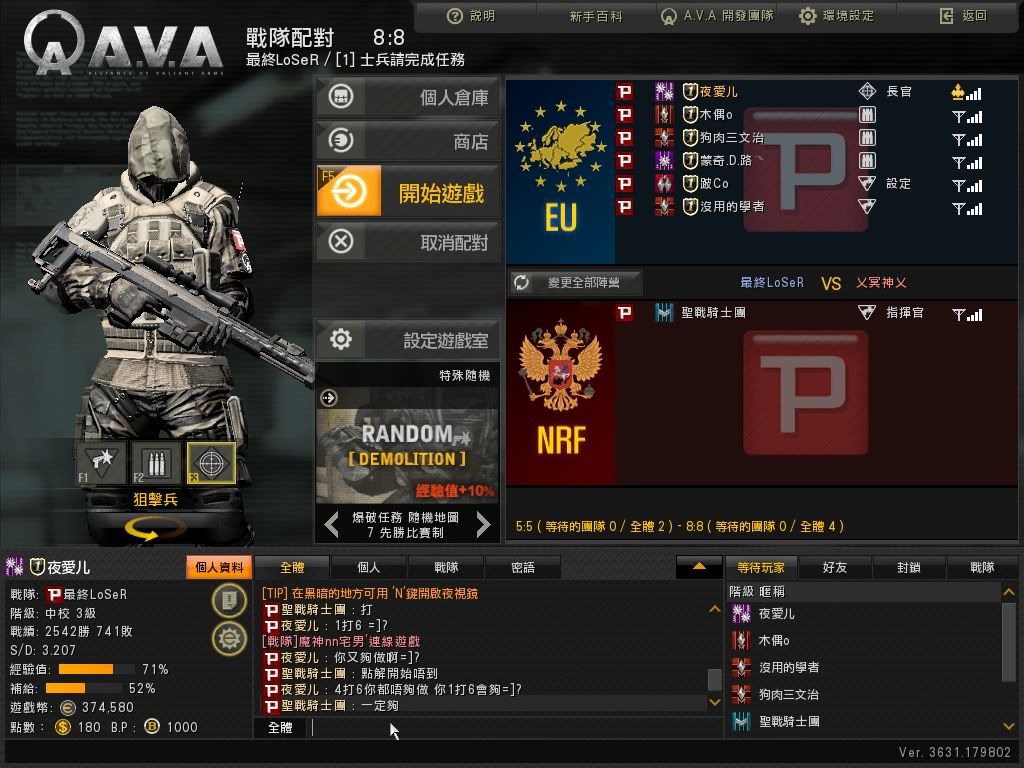Click the chat message input field
This screenshot has width=1024, height=768.
tap(514, 728)
